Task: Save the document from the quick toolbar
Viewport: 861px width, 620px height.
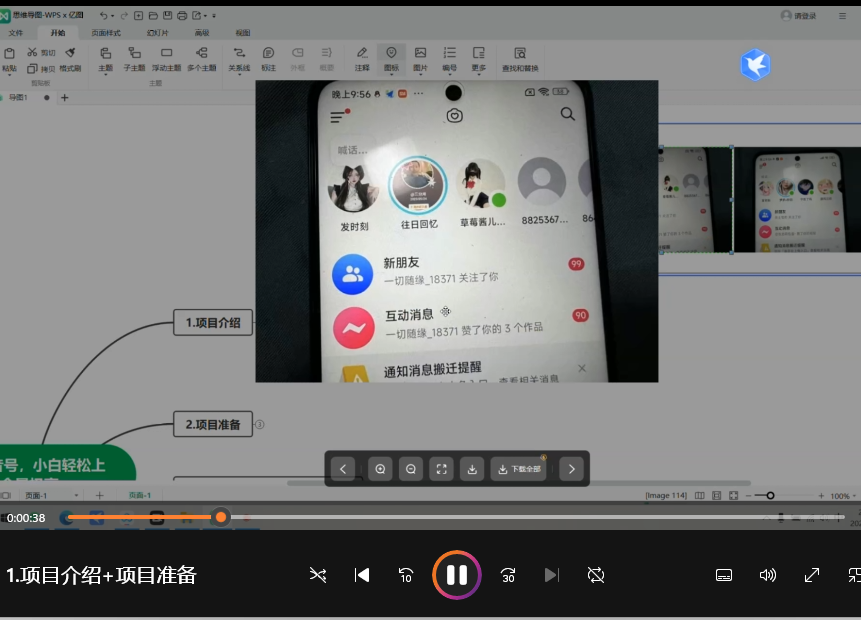Action: 167,15
